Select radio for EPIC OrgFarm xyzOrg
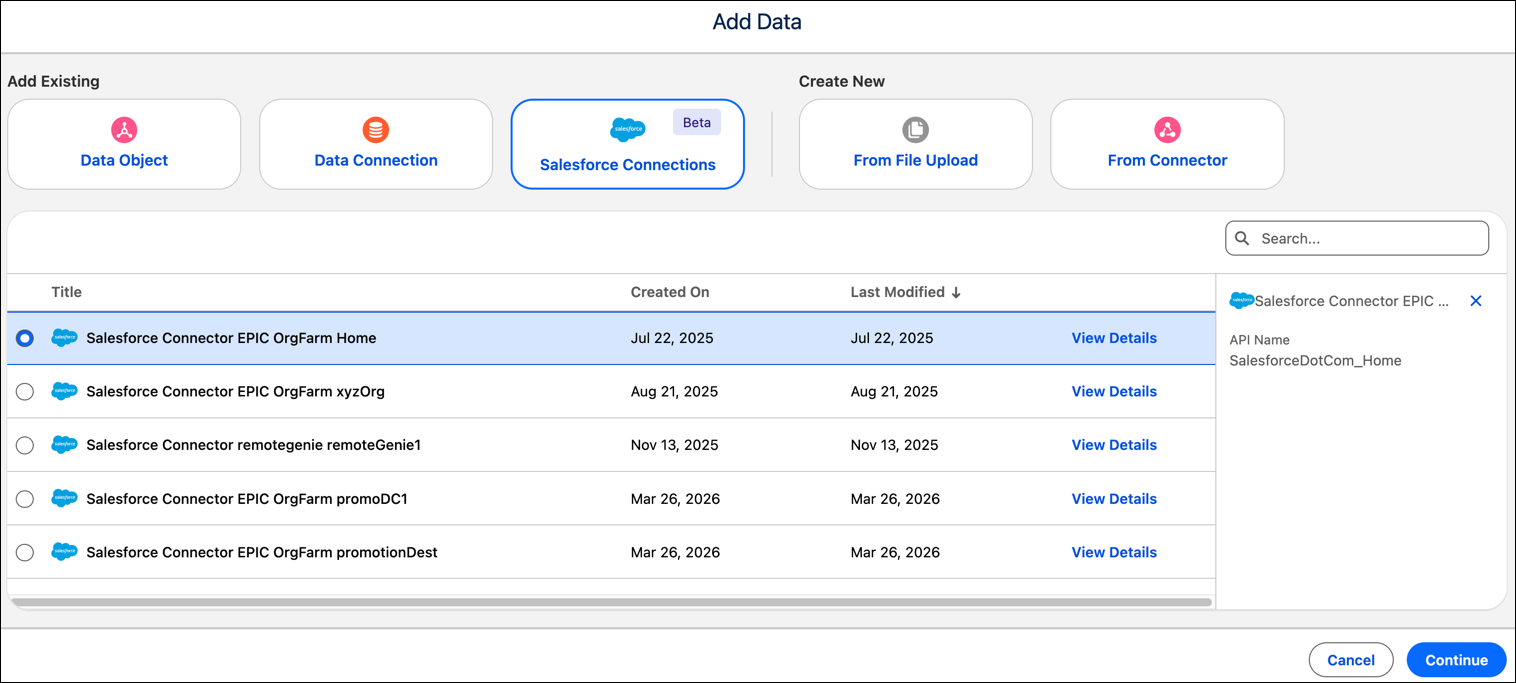Viewport: 1516px width, 683px height. [x=25, y=392]
